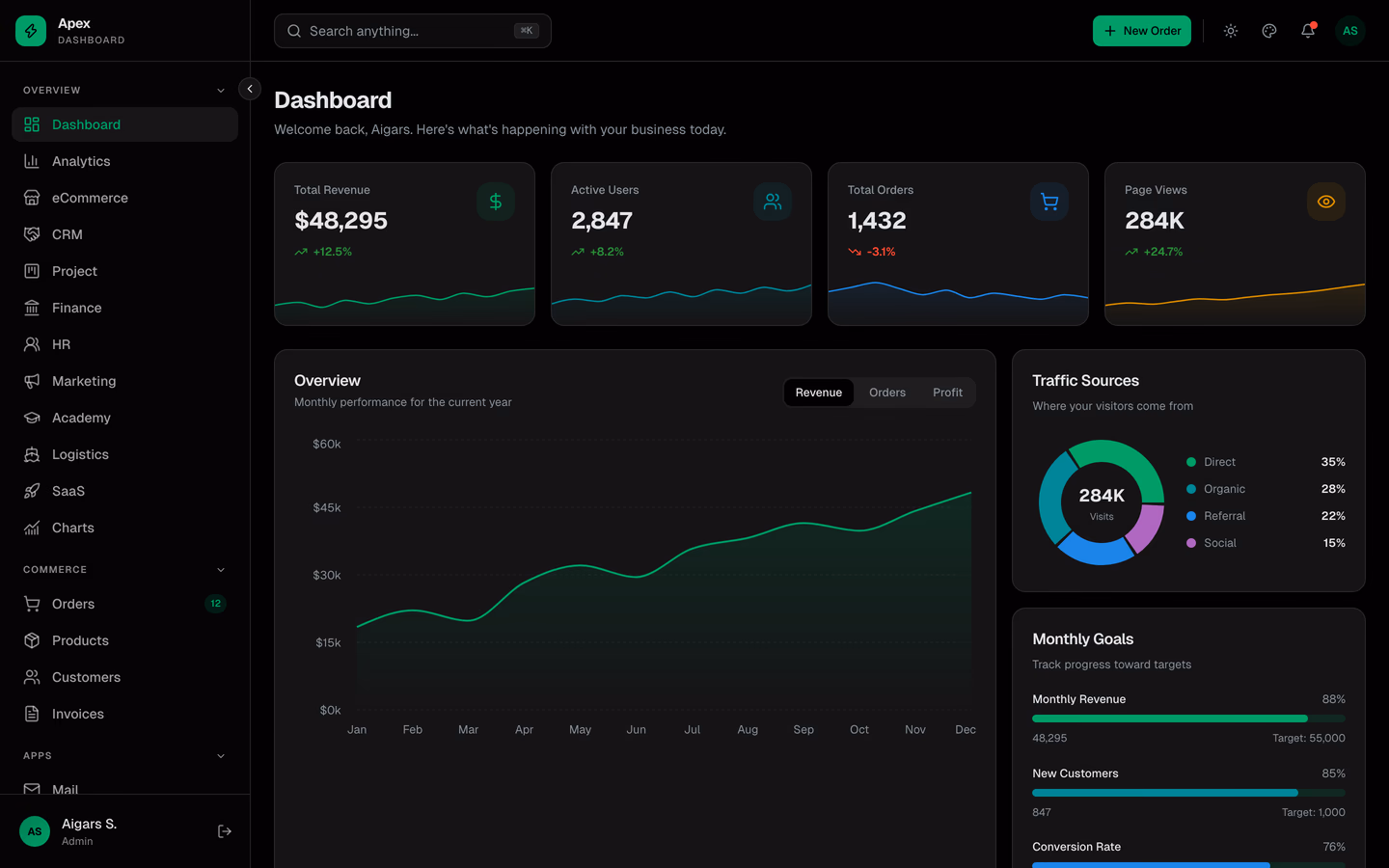Viewport: 1389px width, 868px height.
Task: Switch the Overview chart to Profit
Action: click(947, 393)
